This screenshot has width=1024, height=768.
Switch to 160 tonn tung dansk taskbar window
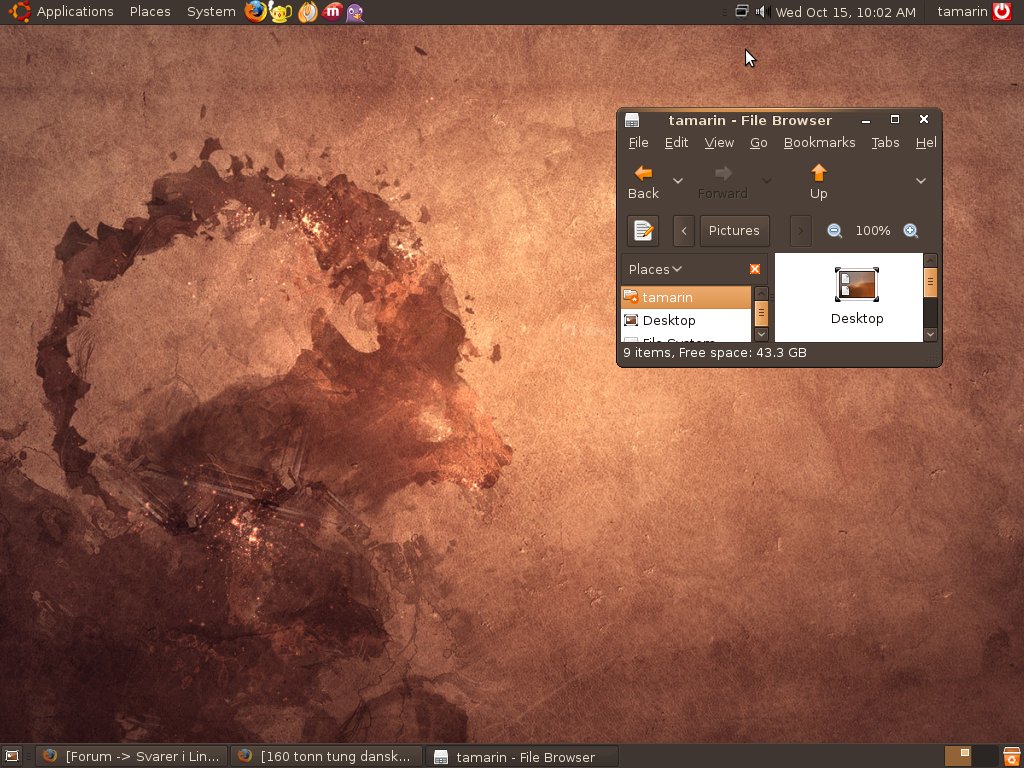[x=327, y=756]
